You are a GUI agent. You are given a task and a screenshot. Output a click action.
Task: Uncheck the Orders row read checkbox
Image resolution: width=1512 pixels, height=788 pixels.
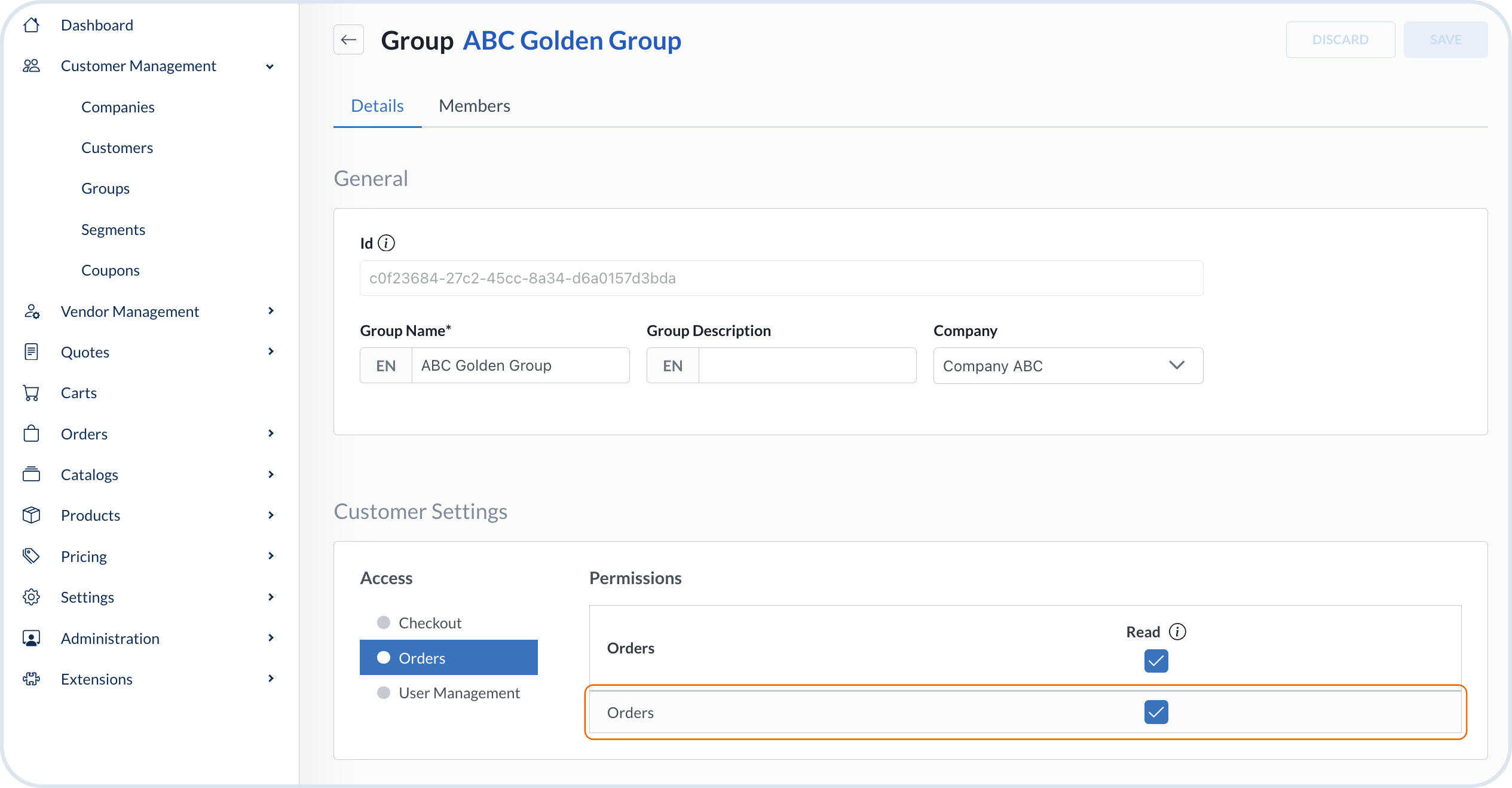click(x=1156, y=712)
